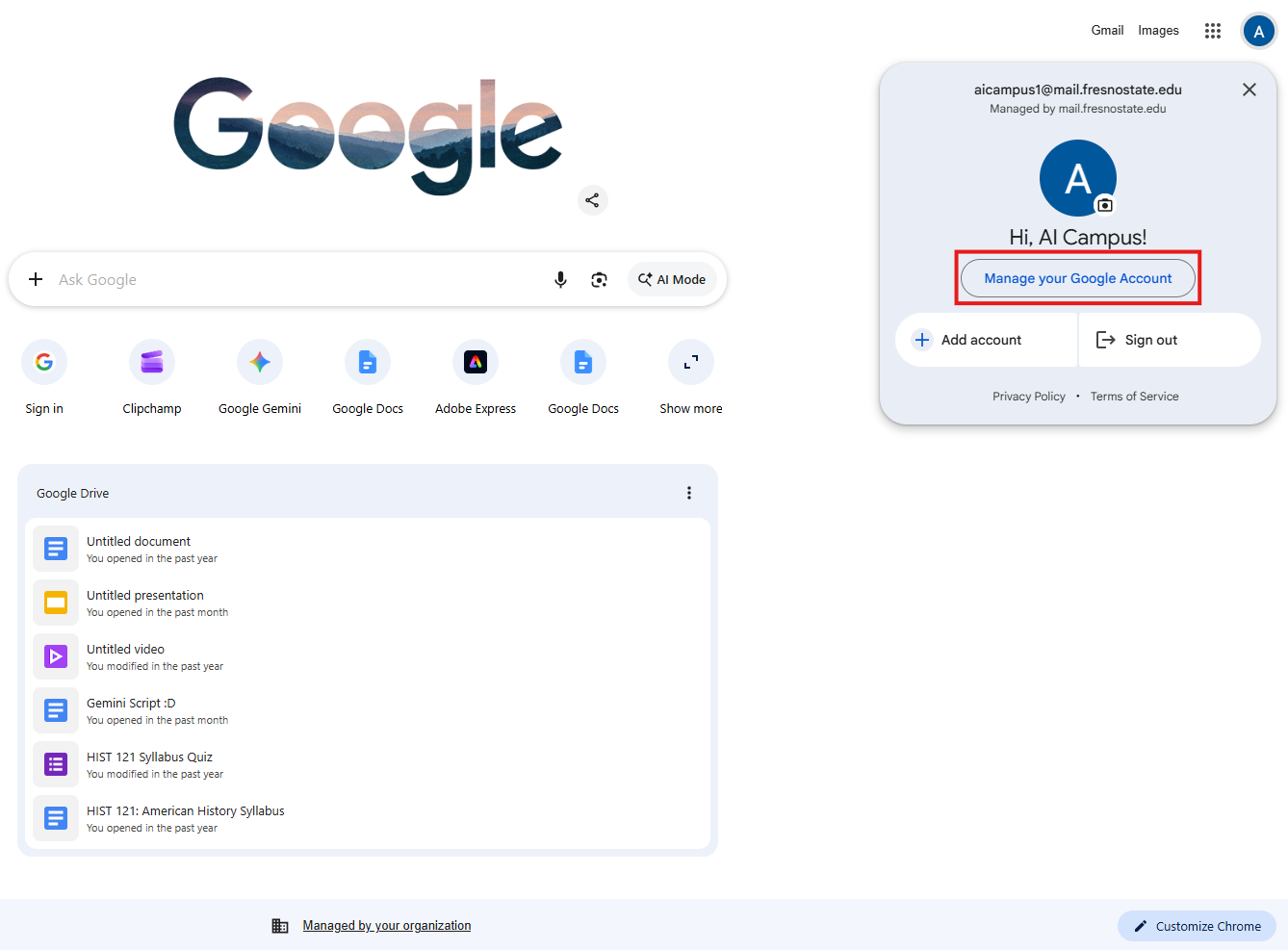
Task: Launch the Clipchamp shortcut
Action: (x=152, y=377)
